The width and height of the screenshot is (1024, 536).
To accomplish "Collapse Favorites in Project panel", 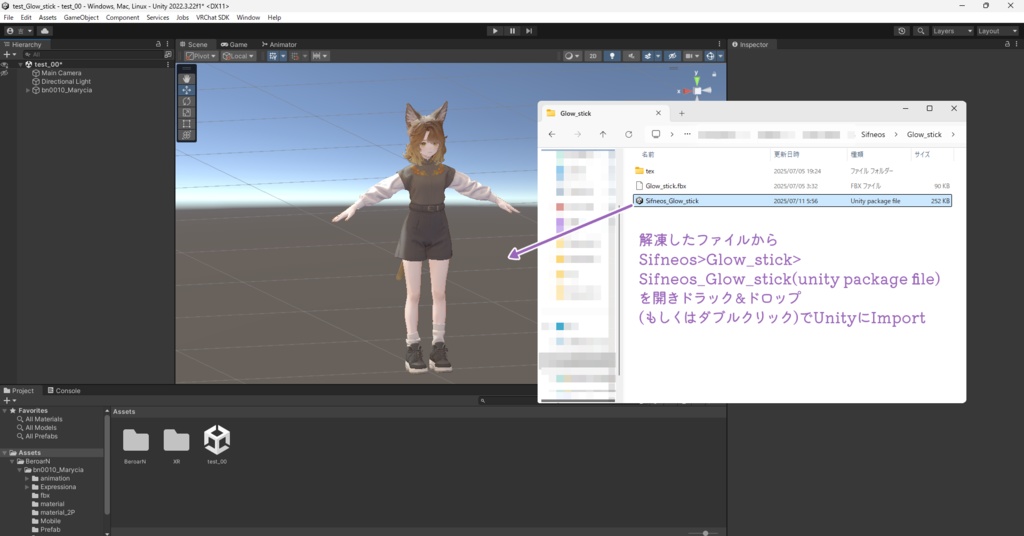I will 5,411.
